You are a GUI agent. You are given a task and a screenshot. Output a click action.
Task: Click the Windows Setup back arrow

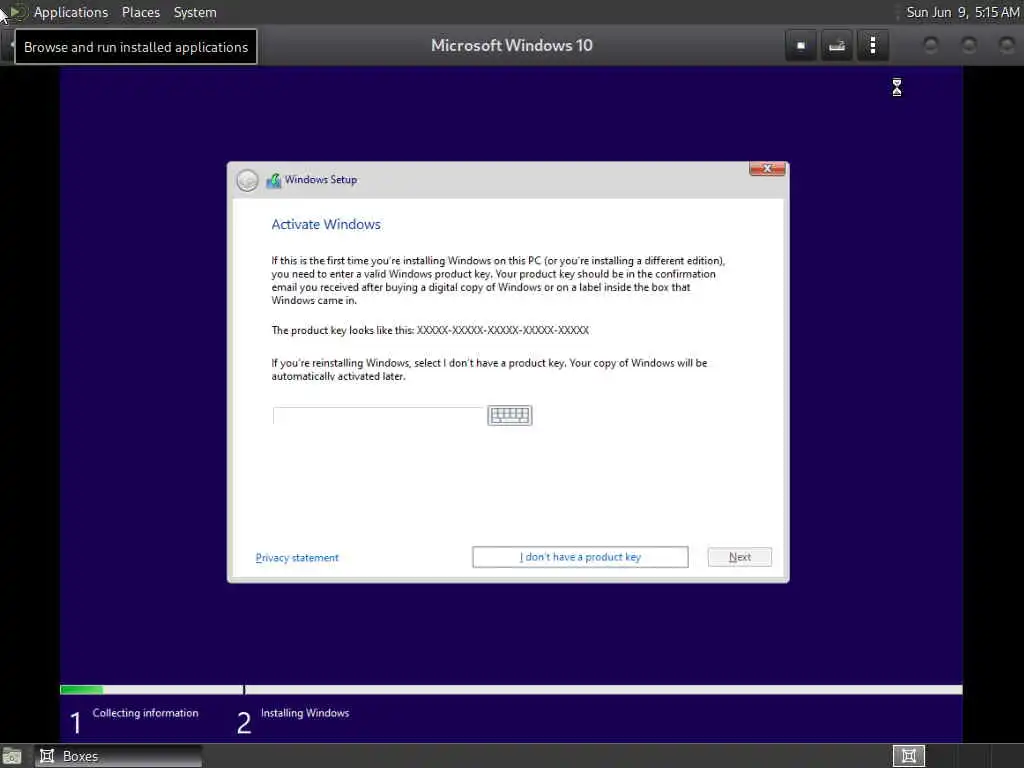[248, 180]
